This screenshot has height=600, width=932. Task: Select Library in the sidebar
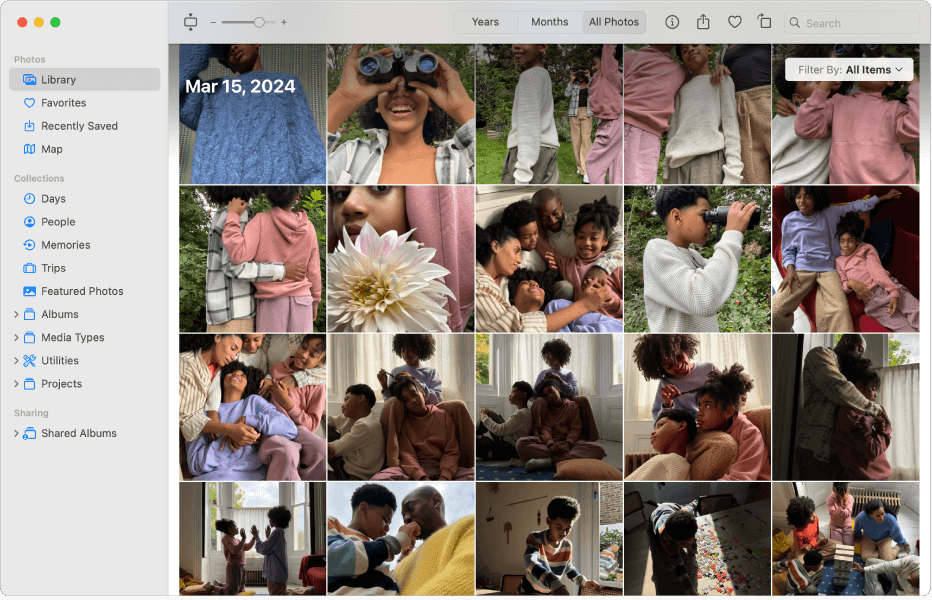point(84,79)
